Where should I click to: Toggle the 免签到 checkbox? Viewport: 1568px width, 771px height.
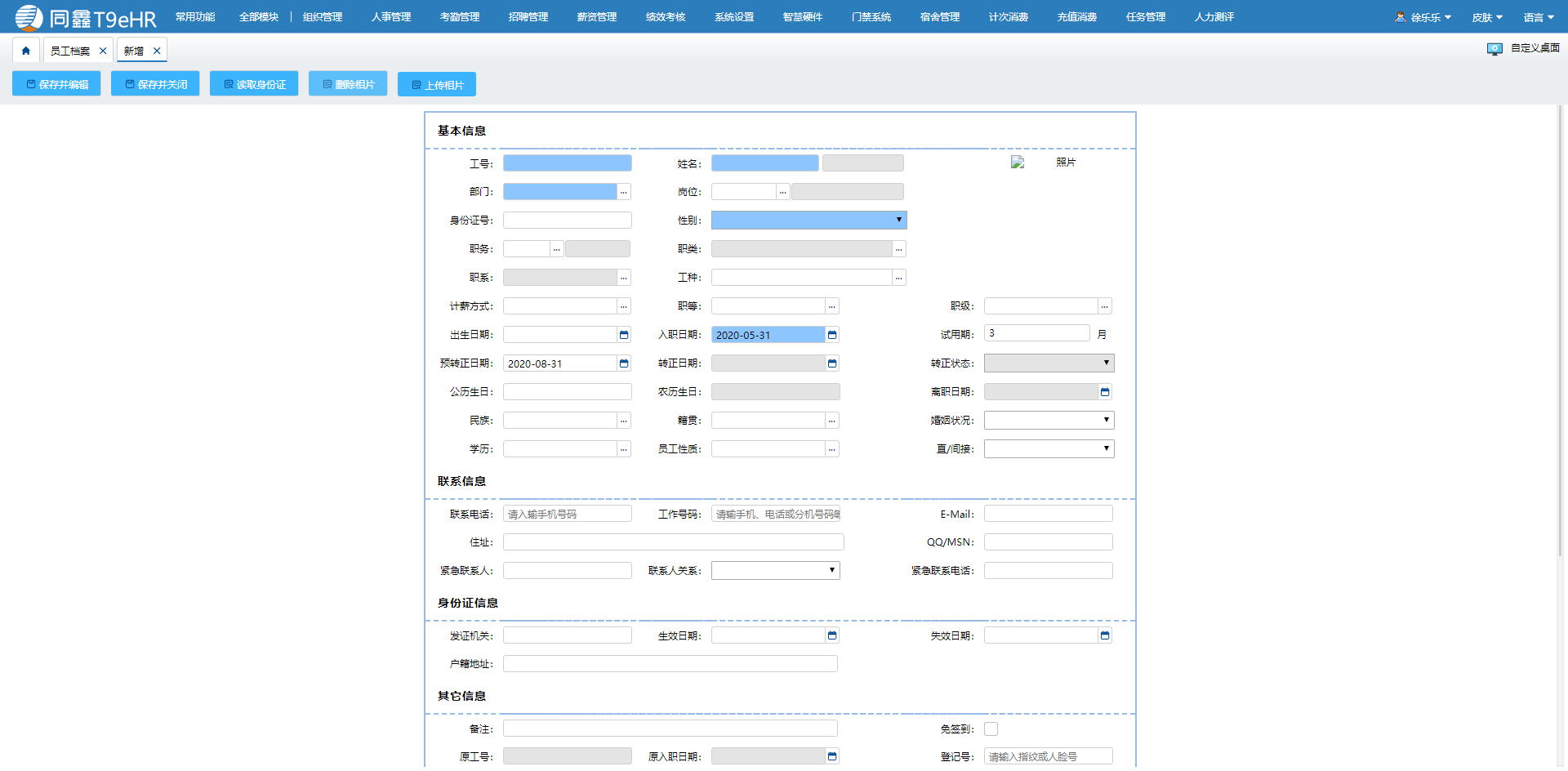(991, 729)
